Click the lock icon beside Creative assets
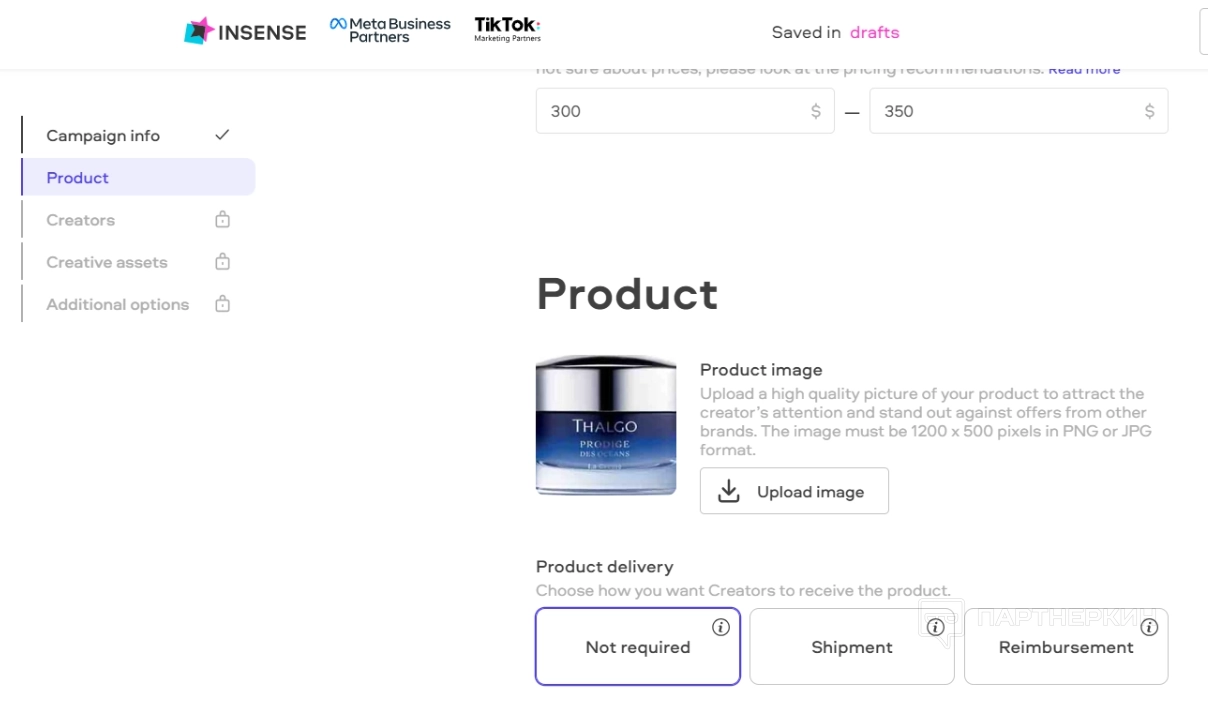The image size is (1208, 701). click(223, 261)
